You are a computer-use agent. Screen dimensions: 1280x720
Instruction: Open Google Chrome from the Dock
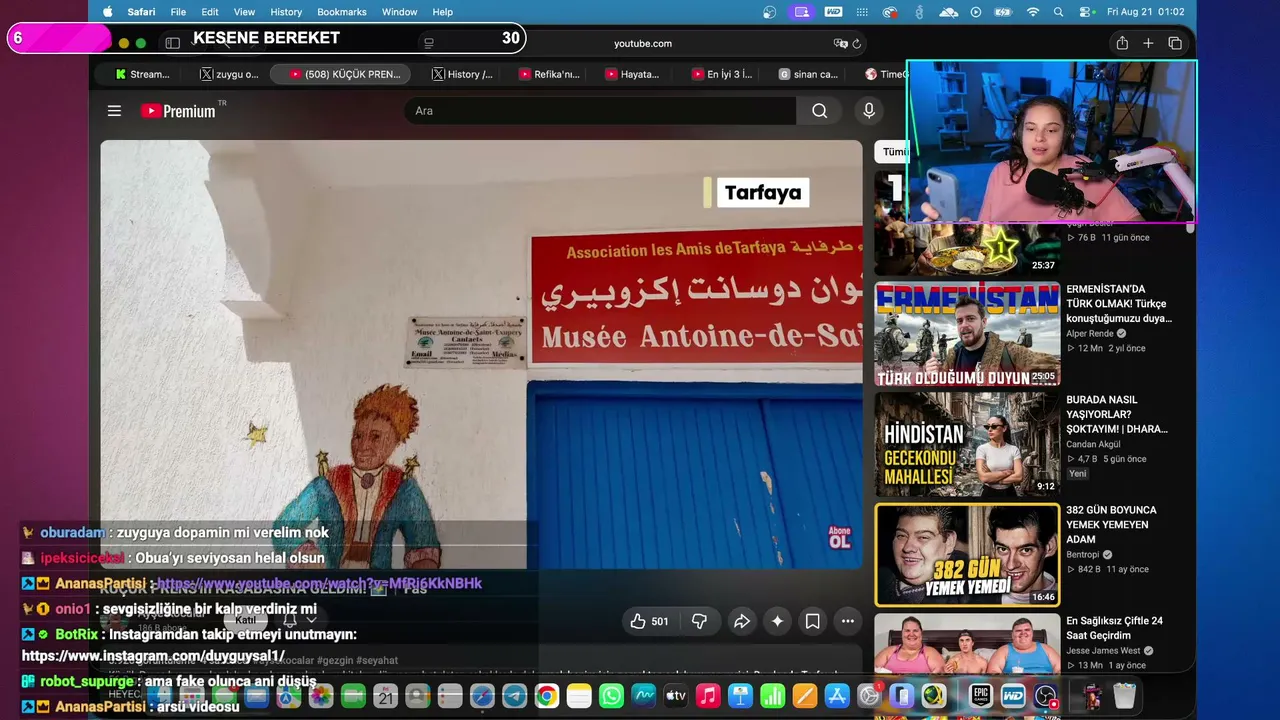point(546,696)
